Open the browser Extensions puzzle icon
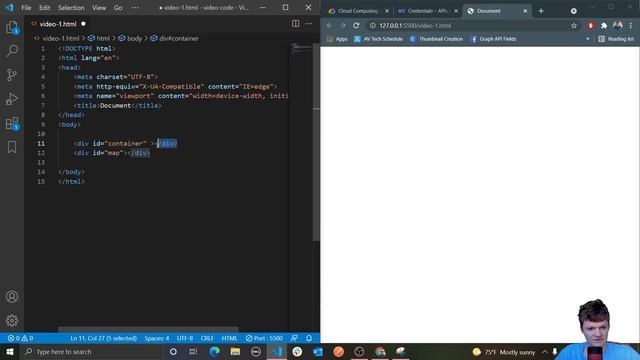The height and width of the screenshot is (360, 640). coord(604,26)
